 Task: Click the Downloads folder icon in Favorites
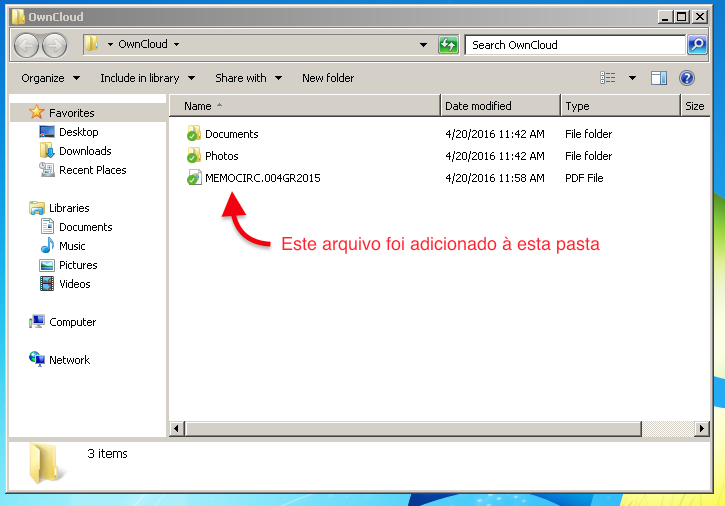click(x=47, y=150)
